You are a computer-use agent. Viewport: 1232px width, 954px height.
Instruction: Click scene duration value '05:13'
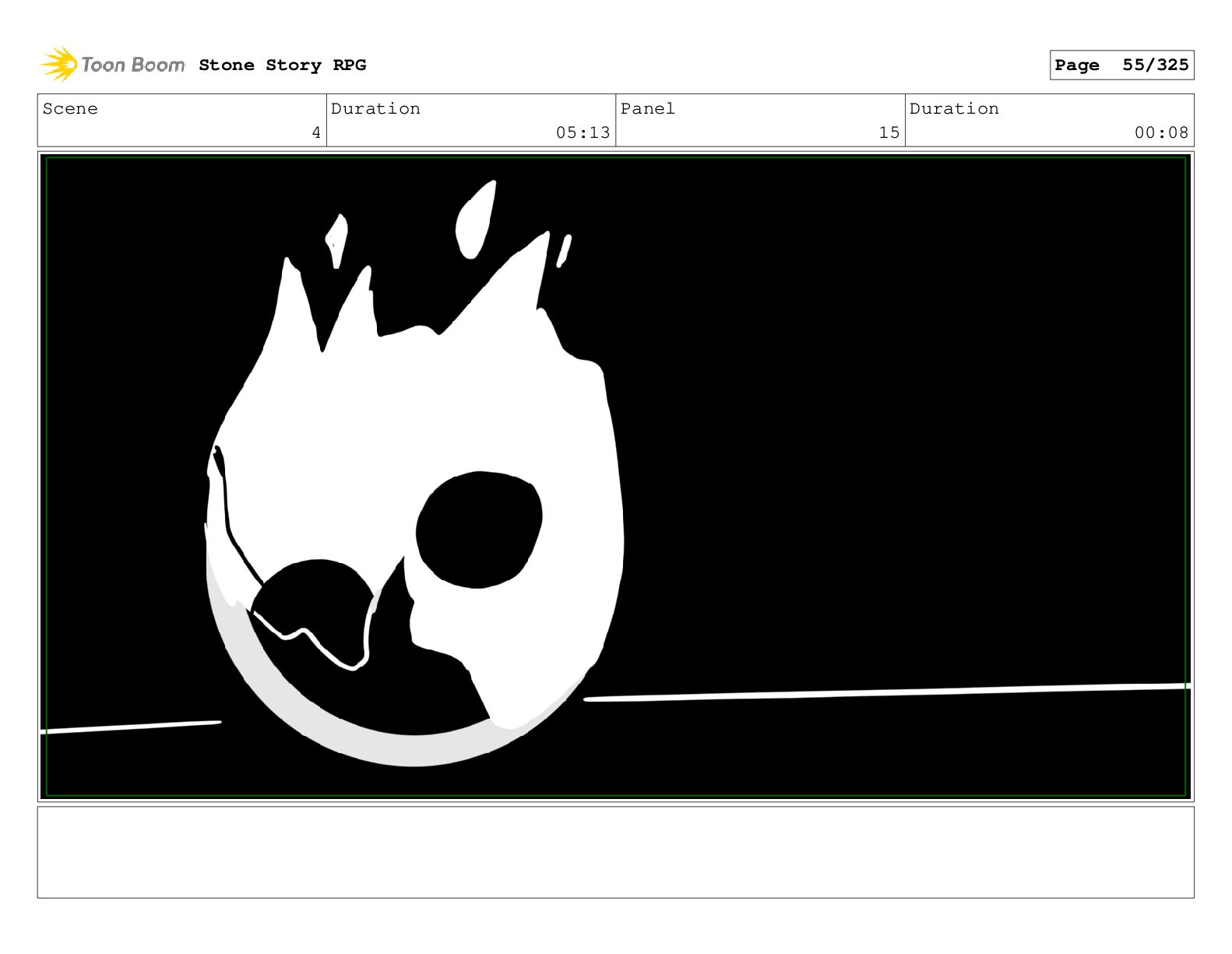point(583,132)
